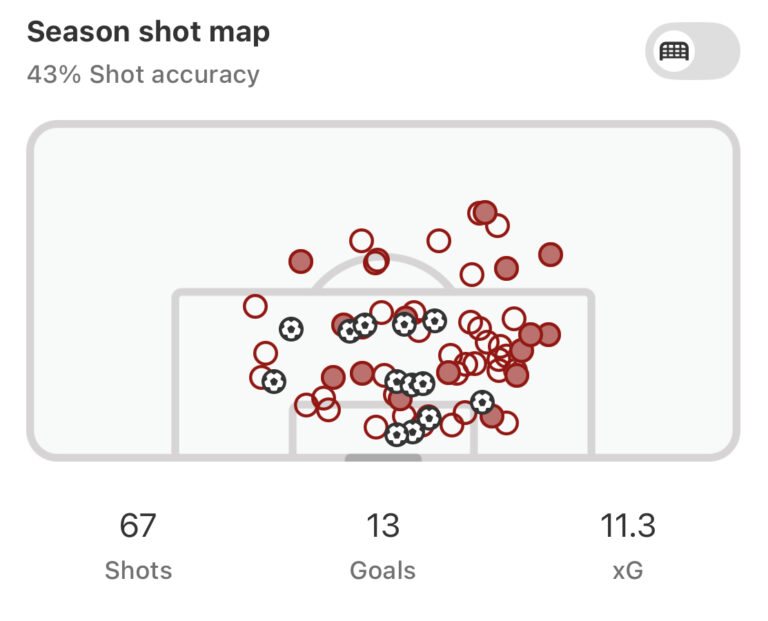Select the rightmost filled shot outside box
This screenshot has height=621, width=768.
click(550, 254)
